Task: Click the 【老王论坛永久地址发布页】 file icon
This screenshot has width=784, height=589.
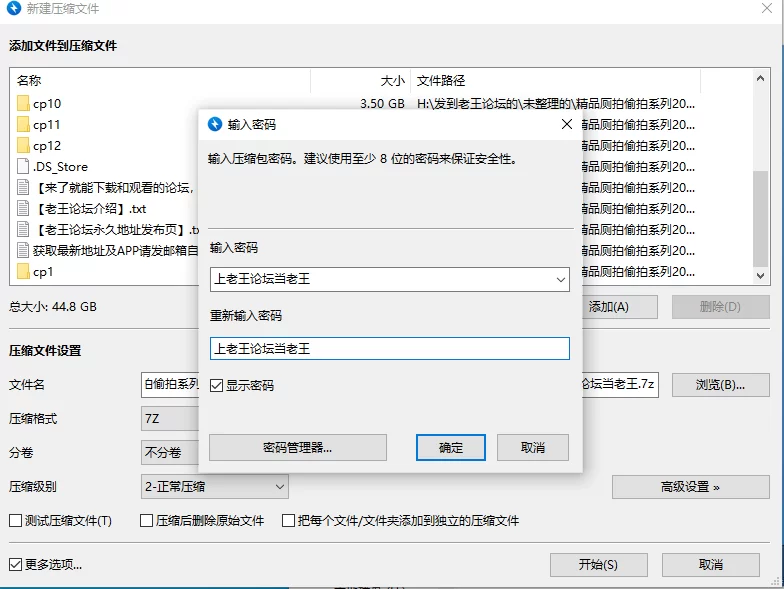Action: pos(23,230)
